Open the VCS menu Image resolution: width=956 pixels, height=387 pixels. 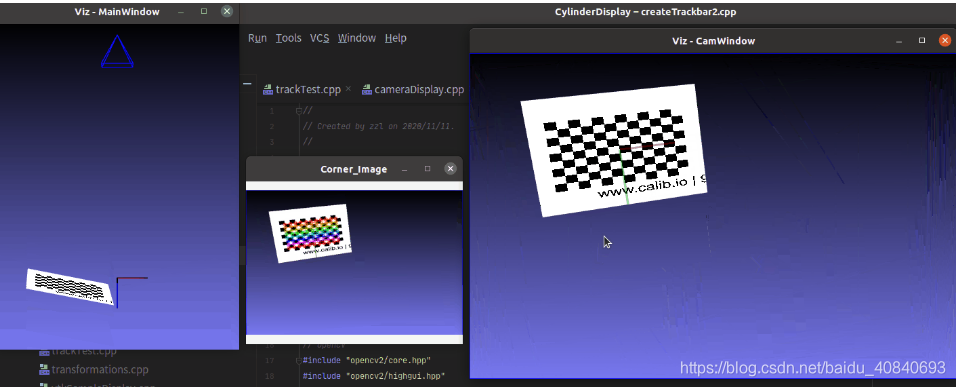tap(319, 38)
